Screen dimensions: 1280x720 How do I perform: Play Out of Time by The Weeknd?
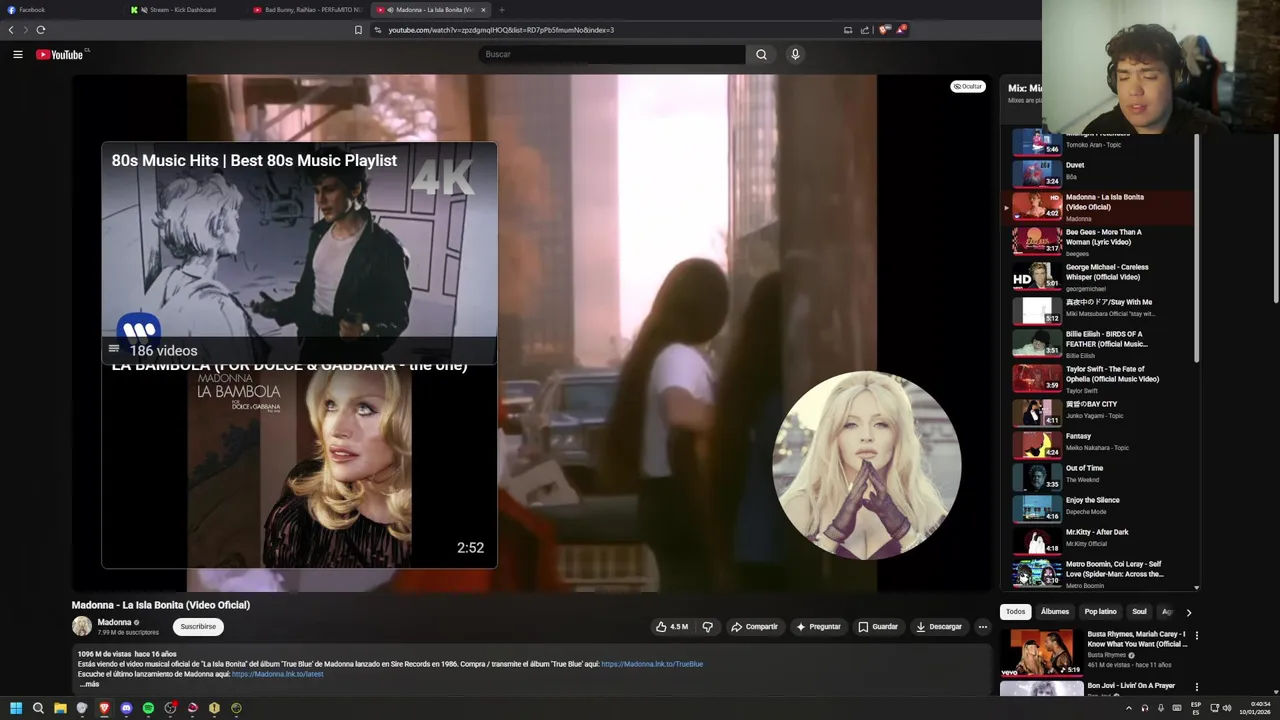(x=1097, y=476)
